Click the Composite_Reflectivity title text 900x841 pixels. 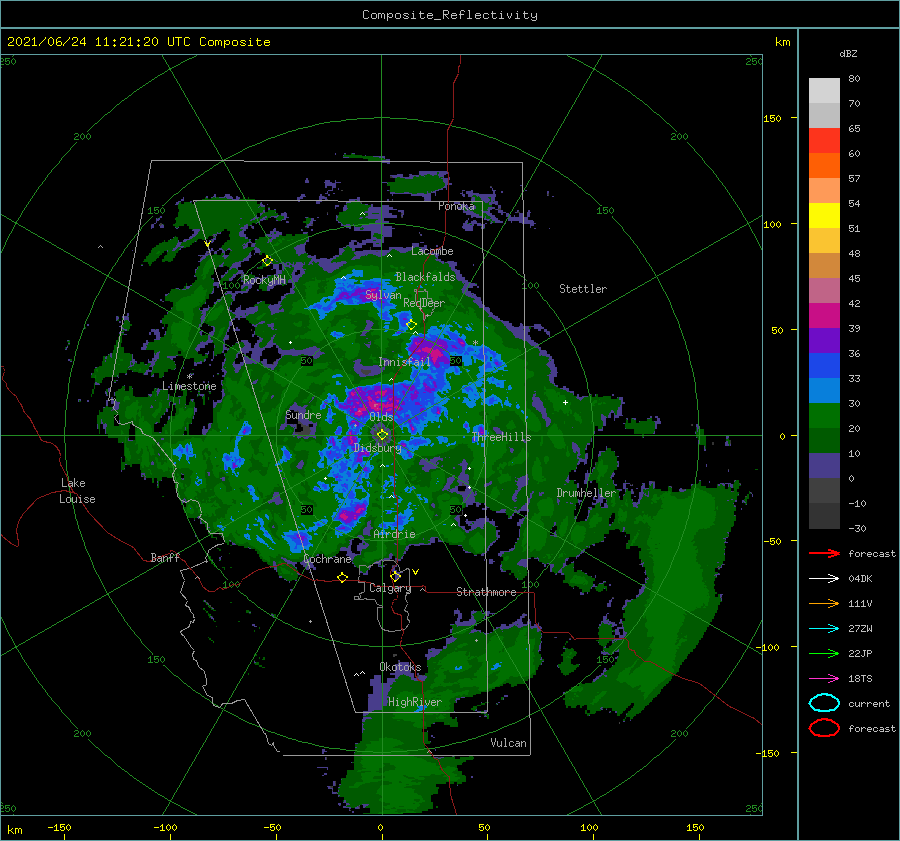tap(450, 15)
